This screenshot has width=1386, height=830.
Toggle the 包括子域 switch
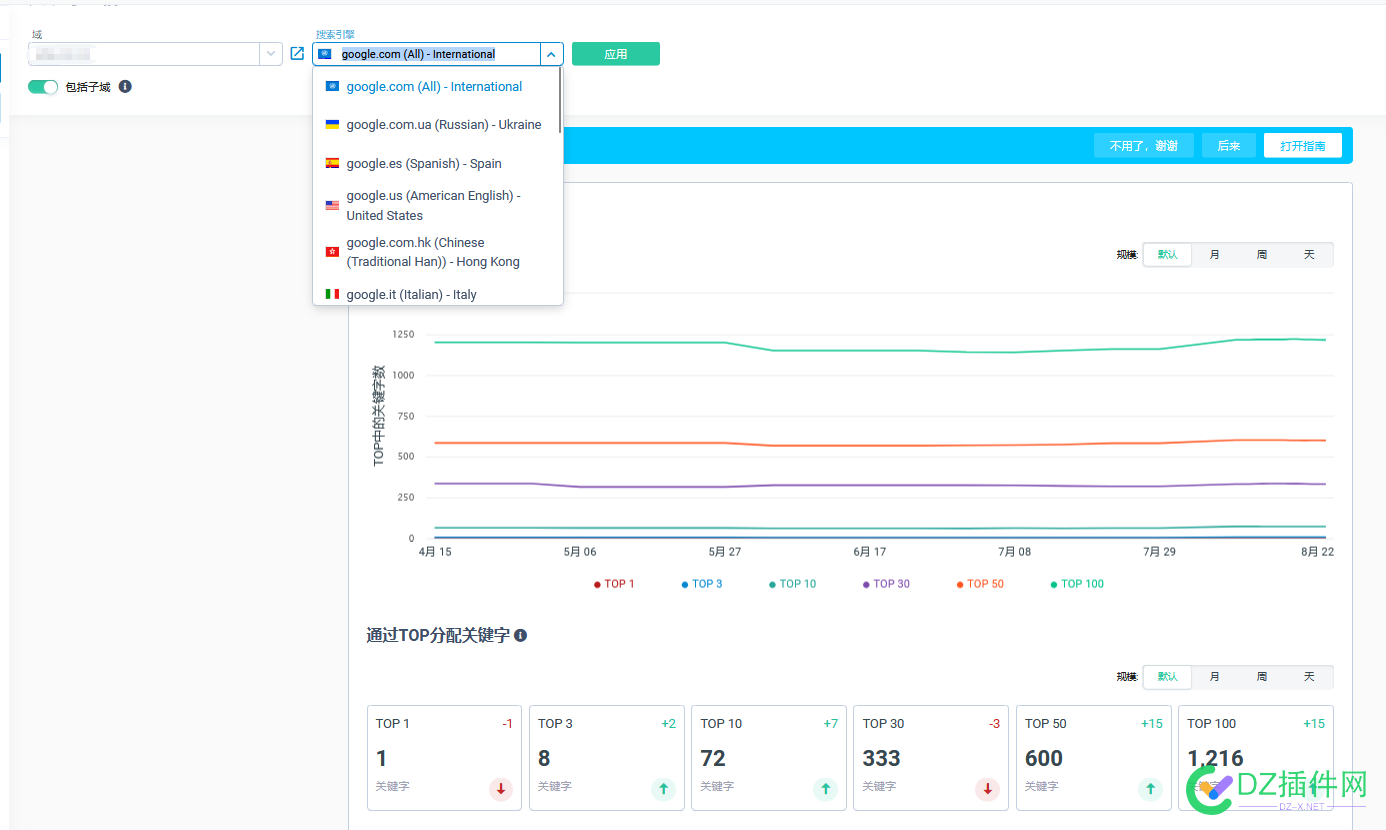click(43, 87)
